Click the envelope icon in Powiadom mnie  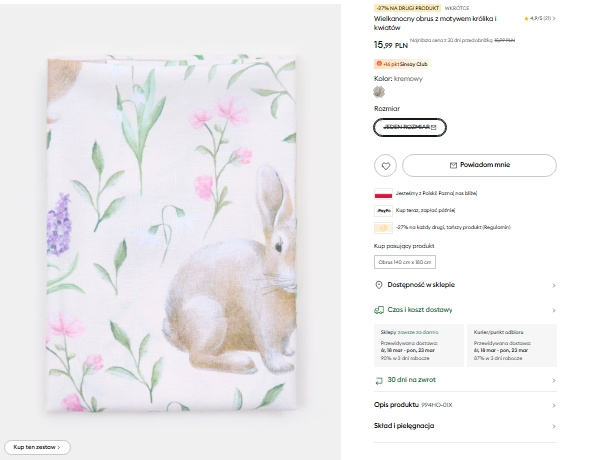pos(453,165)
